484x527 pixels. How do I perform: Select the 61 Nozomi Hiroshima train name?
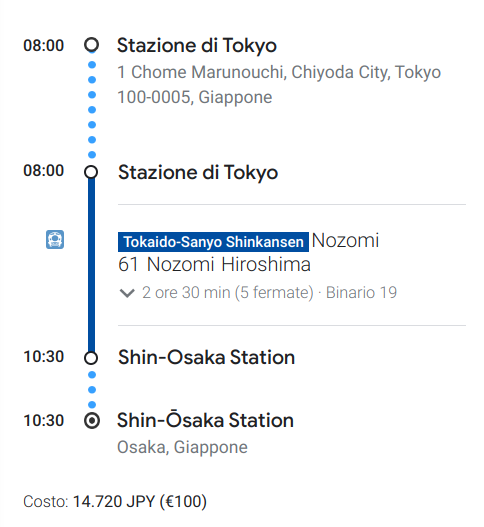click(x=214, y=264)
